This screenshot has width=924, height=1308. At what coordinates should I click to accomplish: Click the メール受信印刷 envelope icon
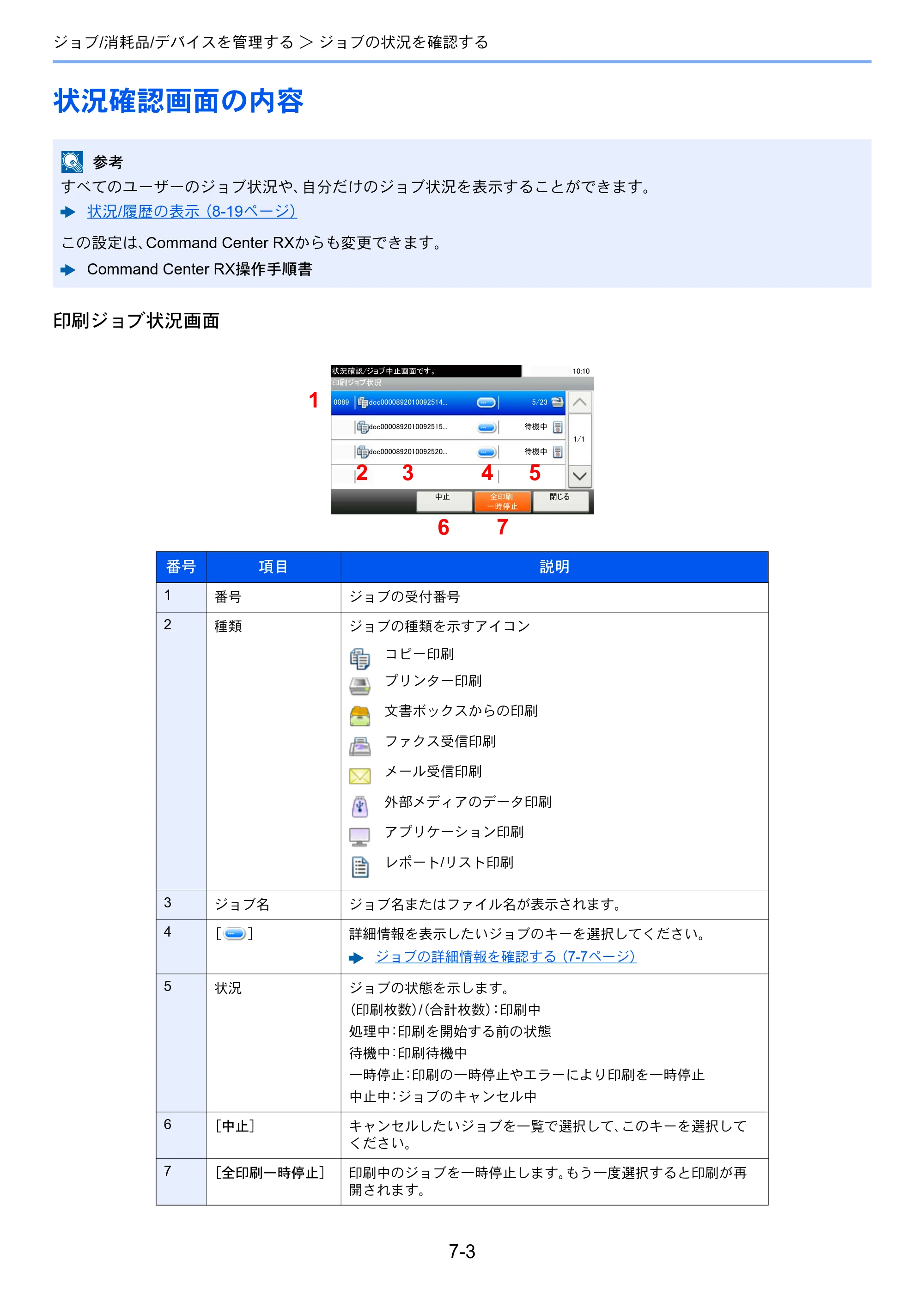tap(359, 776)
